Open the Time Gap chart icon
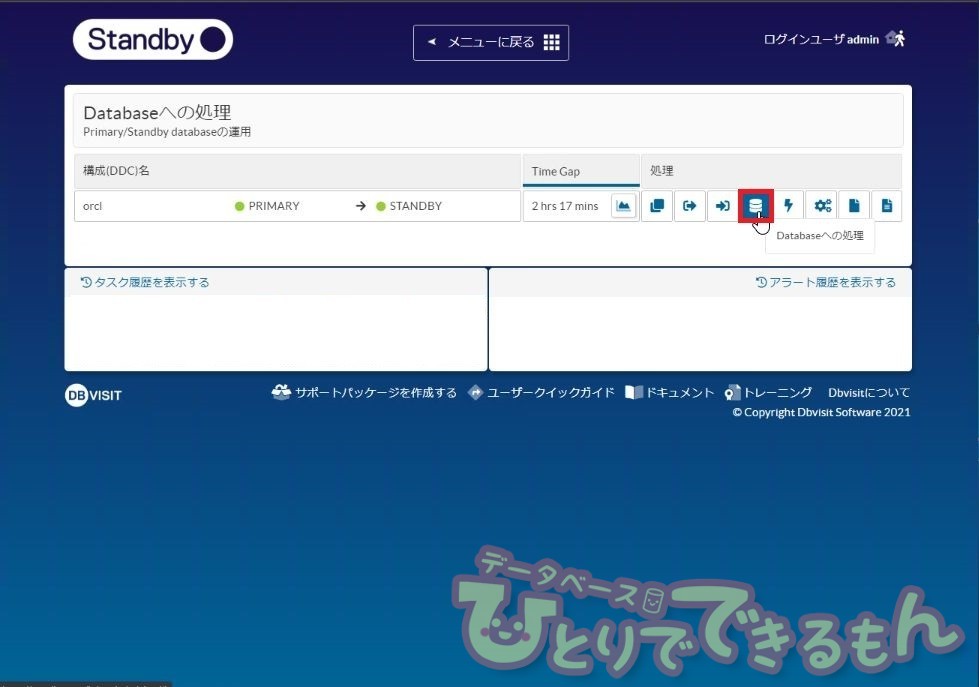 click(623, 206)
